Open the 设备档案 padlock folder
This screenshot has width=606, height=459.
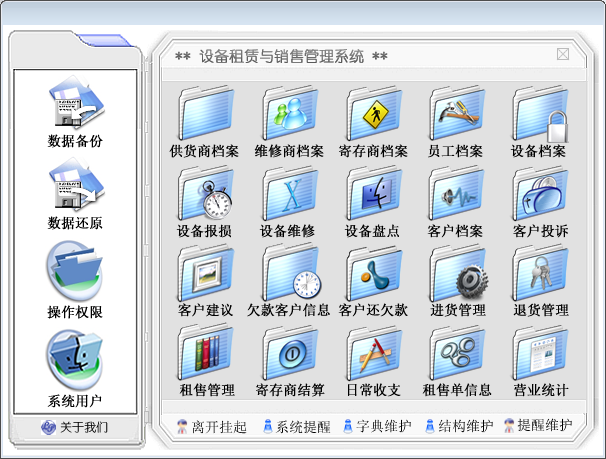point(540,114)
